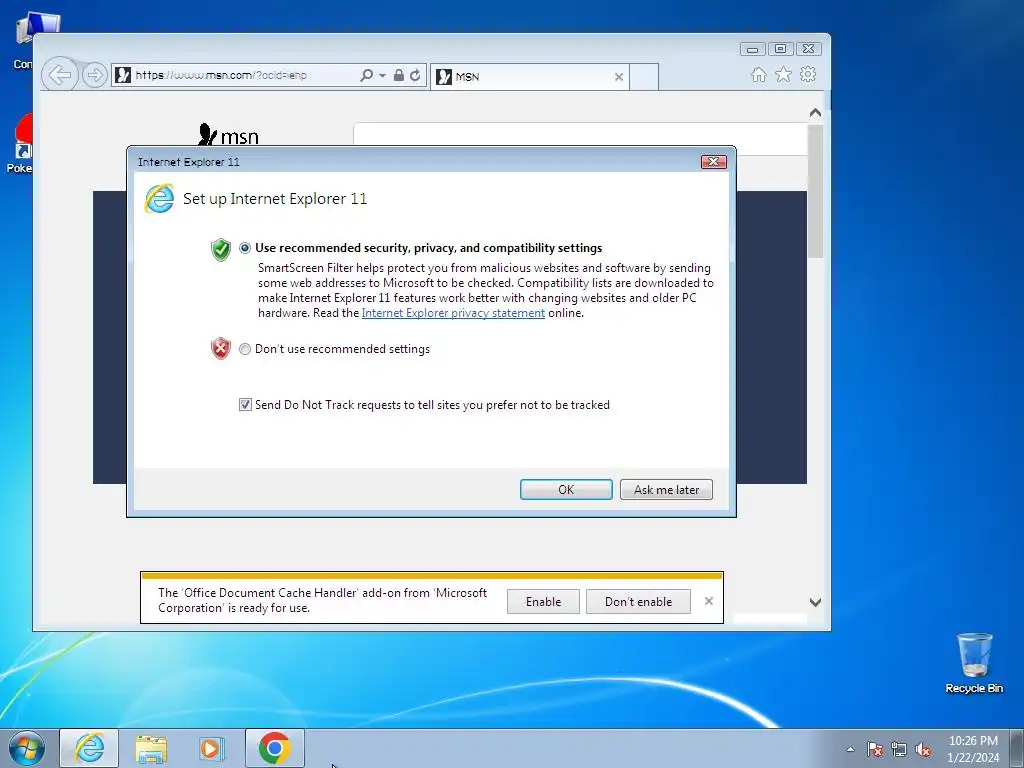This screenshot has height=768, width=1024.
Task: Open Google Chrome from taskbar
Action: tap(275, 748)
